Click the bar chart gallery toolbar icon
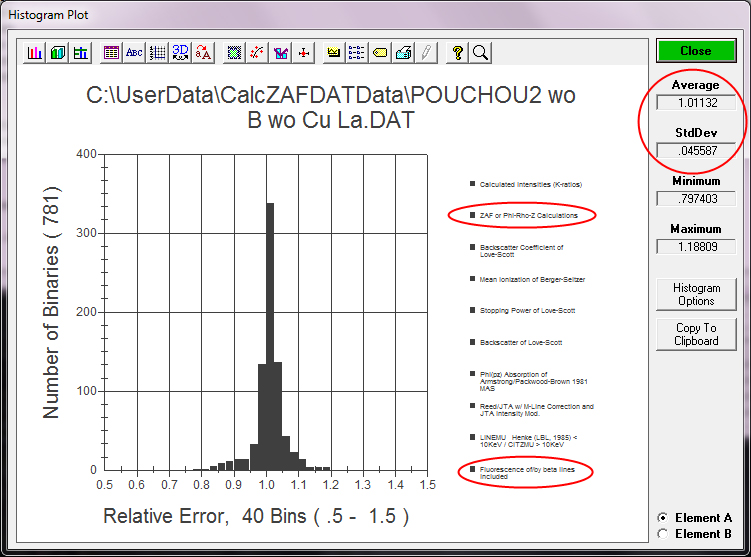The height and width of the screenshot is (557, 751). pos(35,53)
